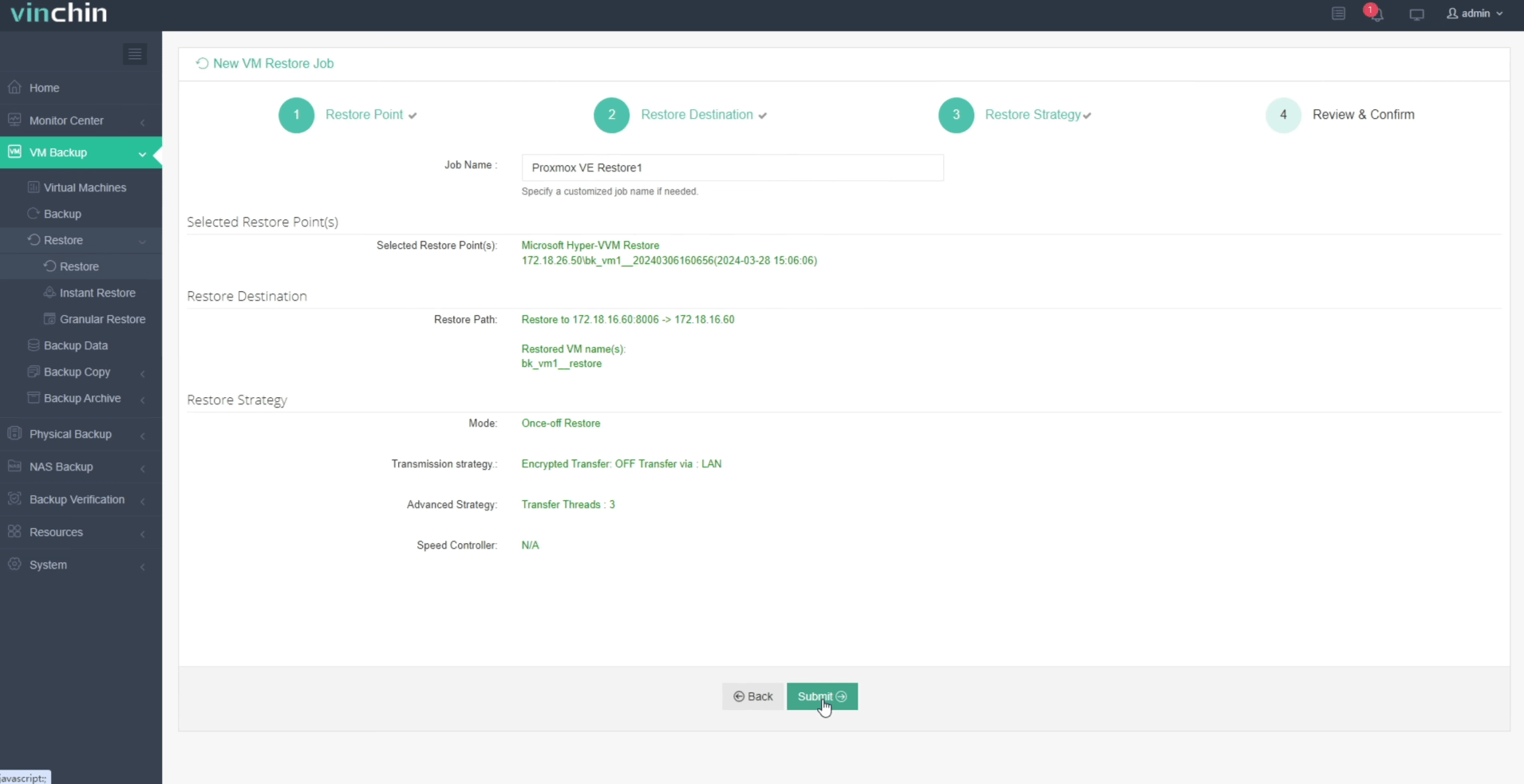Viewport: 1524px width, 784px height.
Task: Click the Instant Restore icon
Action: pos(49,293)
